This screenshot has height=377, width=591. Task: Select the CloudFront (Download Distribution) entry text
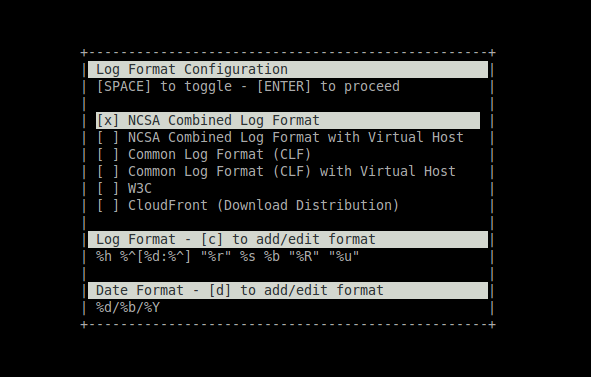(263, 205)
